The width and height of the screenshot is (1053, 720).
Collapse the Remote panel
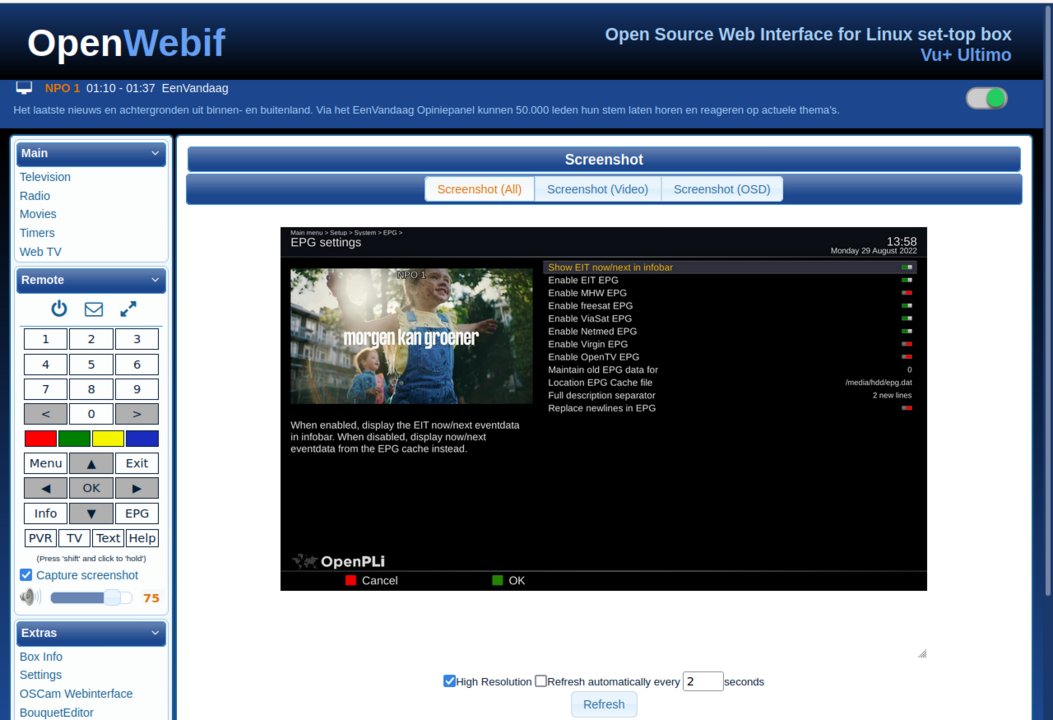pos(155,280)
